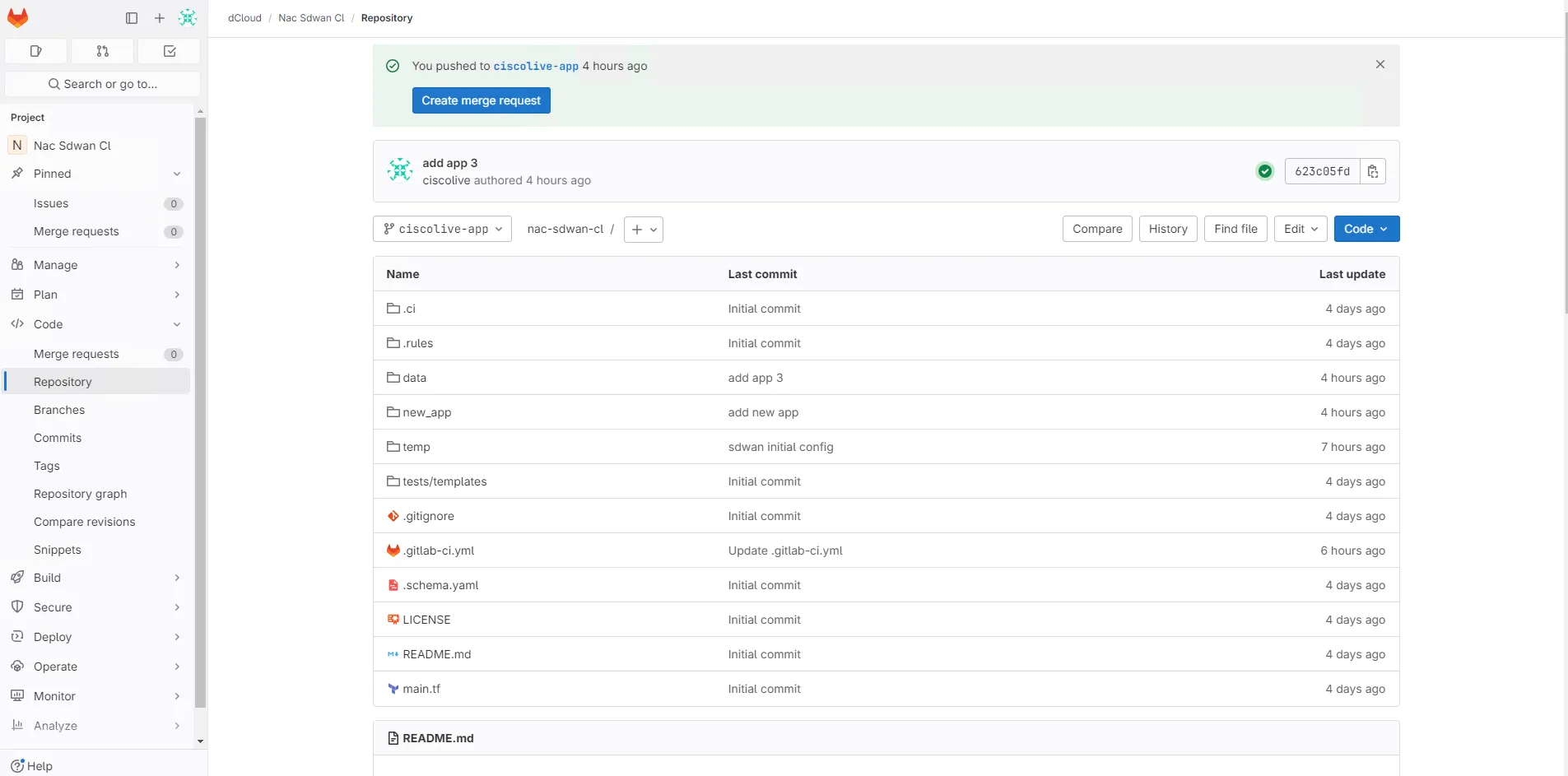This screenshot has height=776, width=1568.
Task: Copy commit SHA 623c05fd
Action: point(1372,171)
